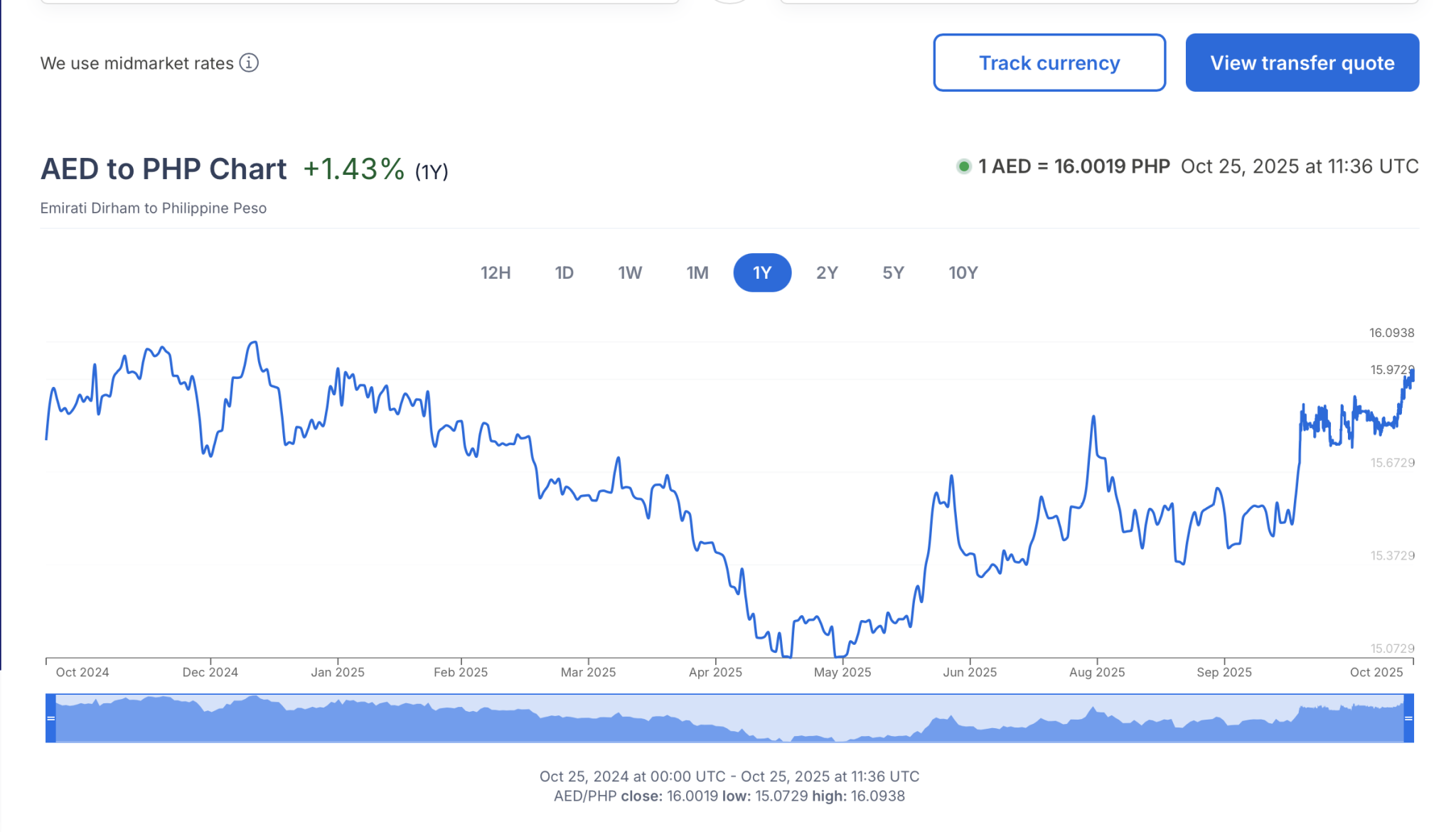Select the 1D time range tab
The height and width of the screenshot is (832, 1456).
coord(564,273)
